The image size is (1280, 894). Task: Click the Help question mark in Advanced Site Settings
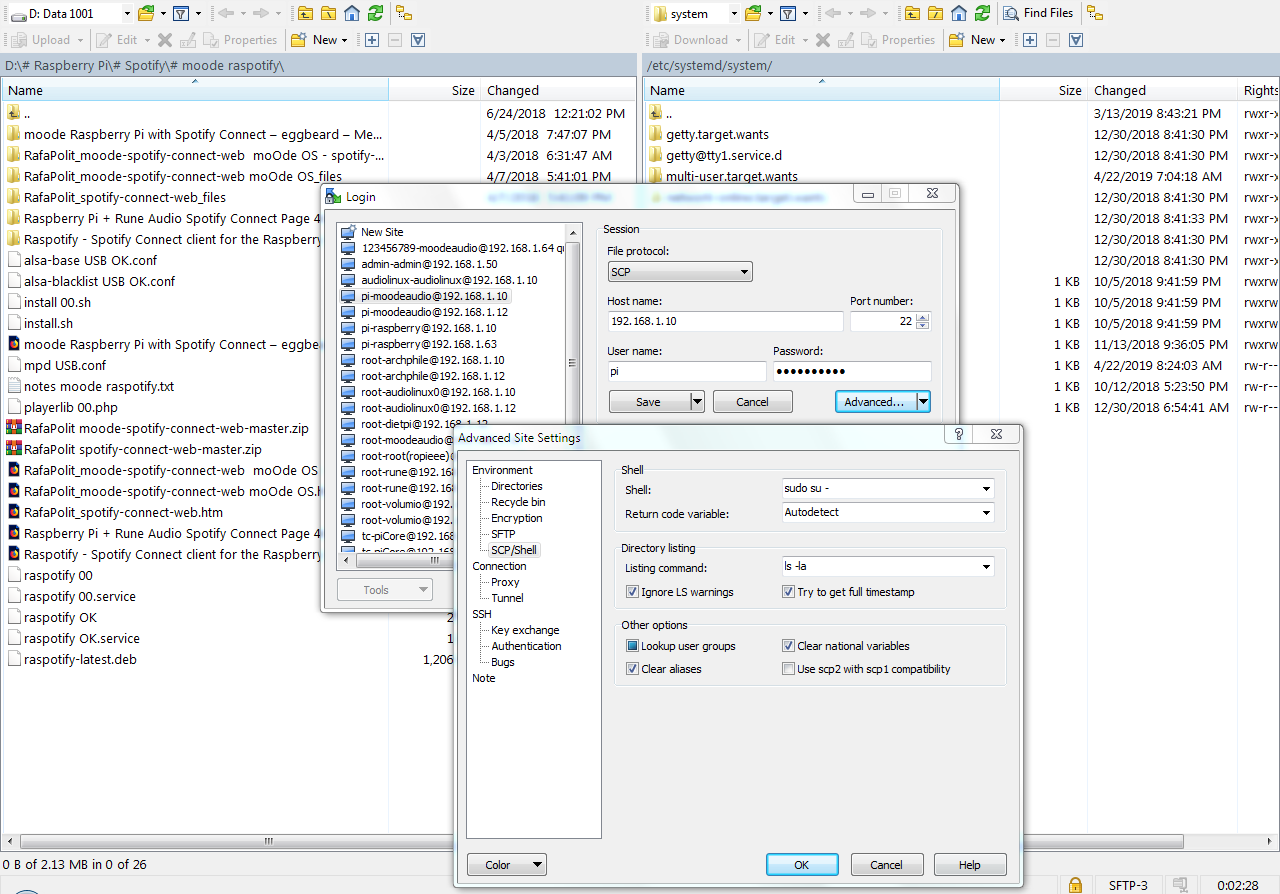tap(958, 435)
